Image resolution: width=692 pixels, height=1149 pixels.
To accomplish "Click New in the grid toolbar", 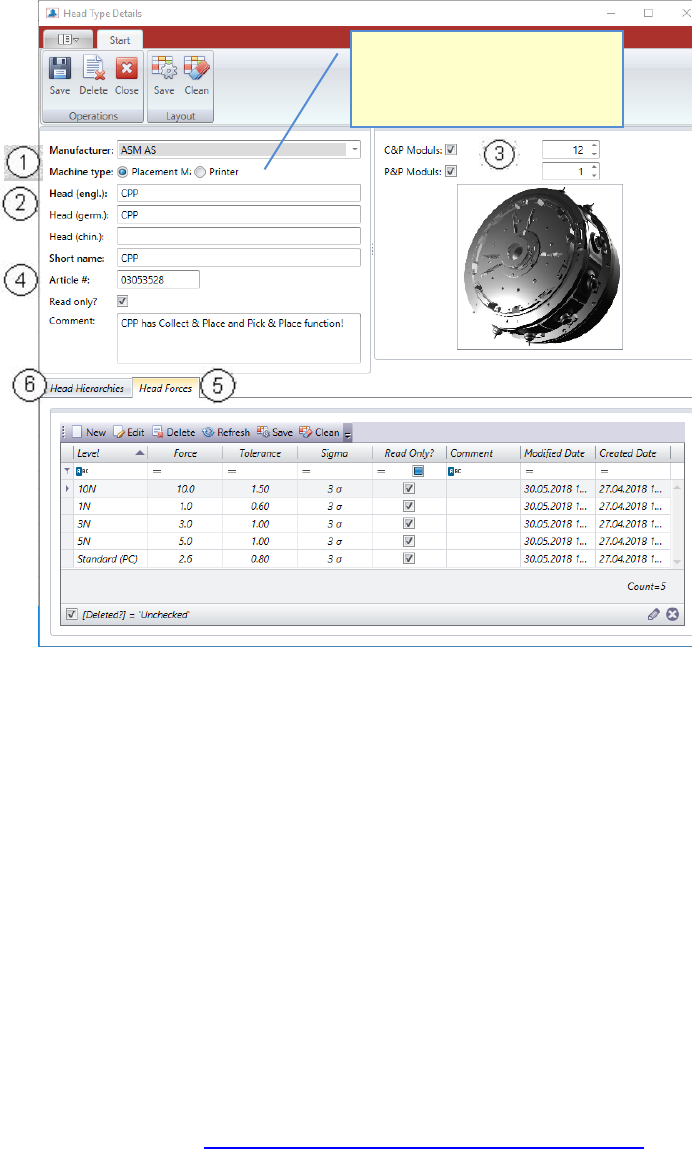I will coord(88,433).
